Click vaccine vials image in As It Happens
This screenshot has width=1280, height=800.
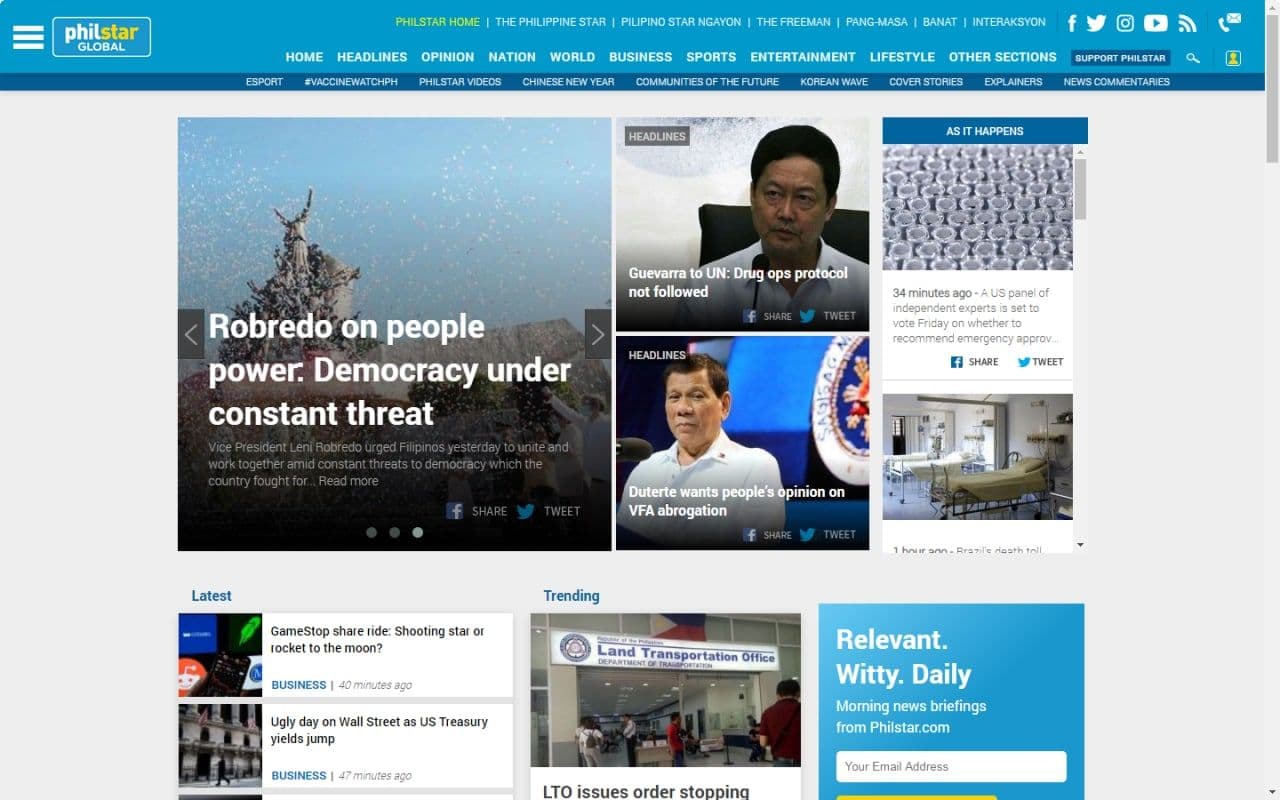977,208
